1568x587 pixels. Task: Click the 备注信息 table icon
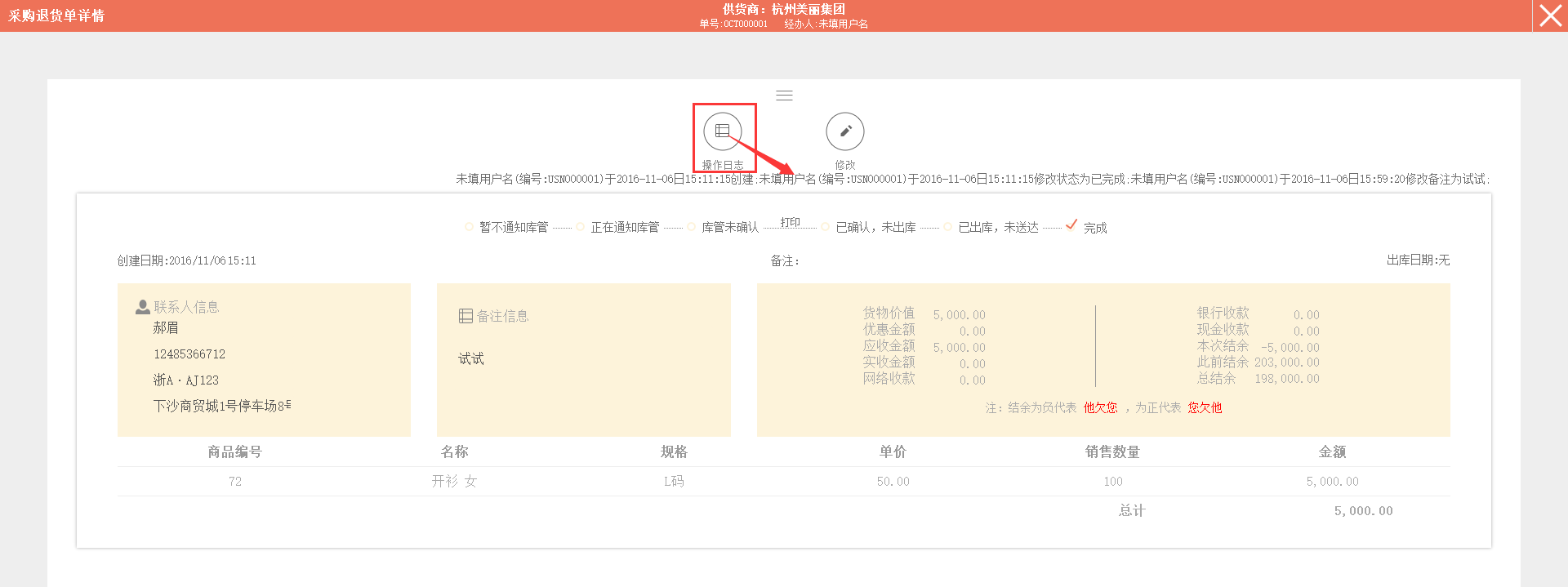pos(465,316)
